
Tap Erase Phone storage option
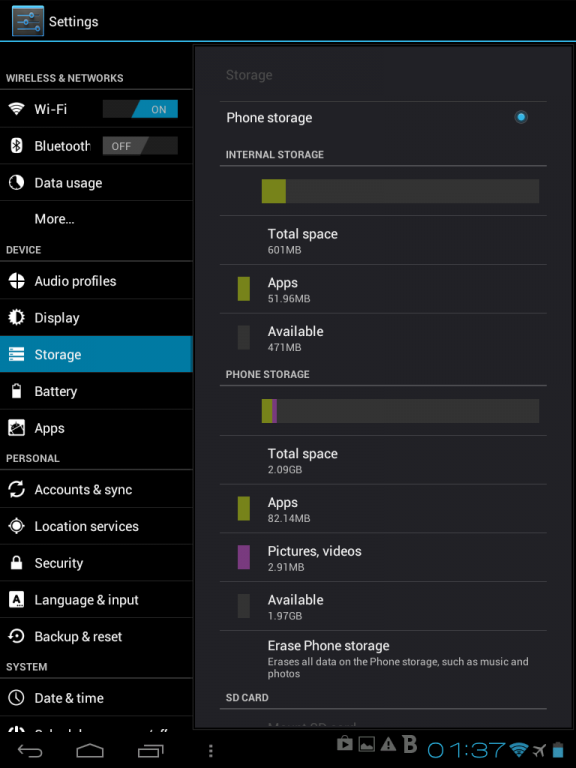pos(383,658)
